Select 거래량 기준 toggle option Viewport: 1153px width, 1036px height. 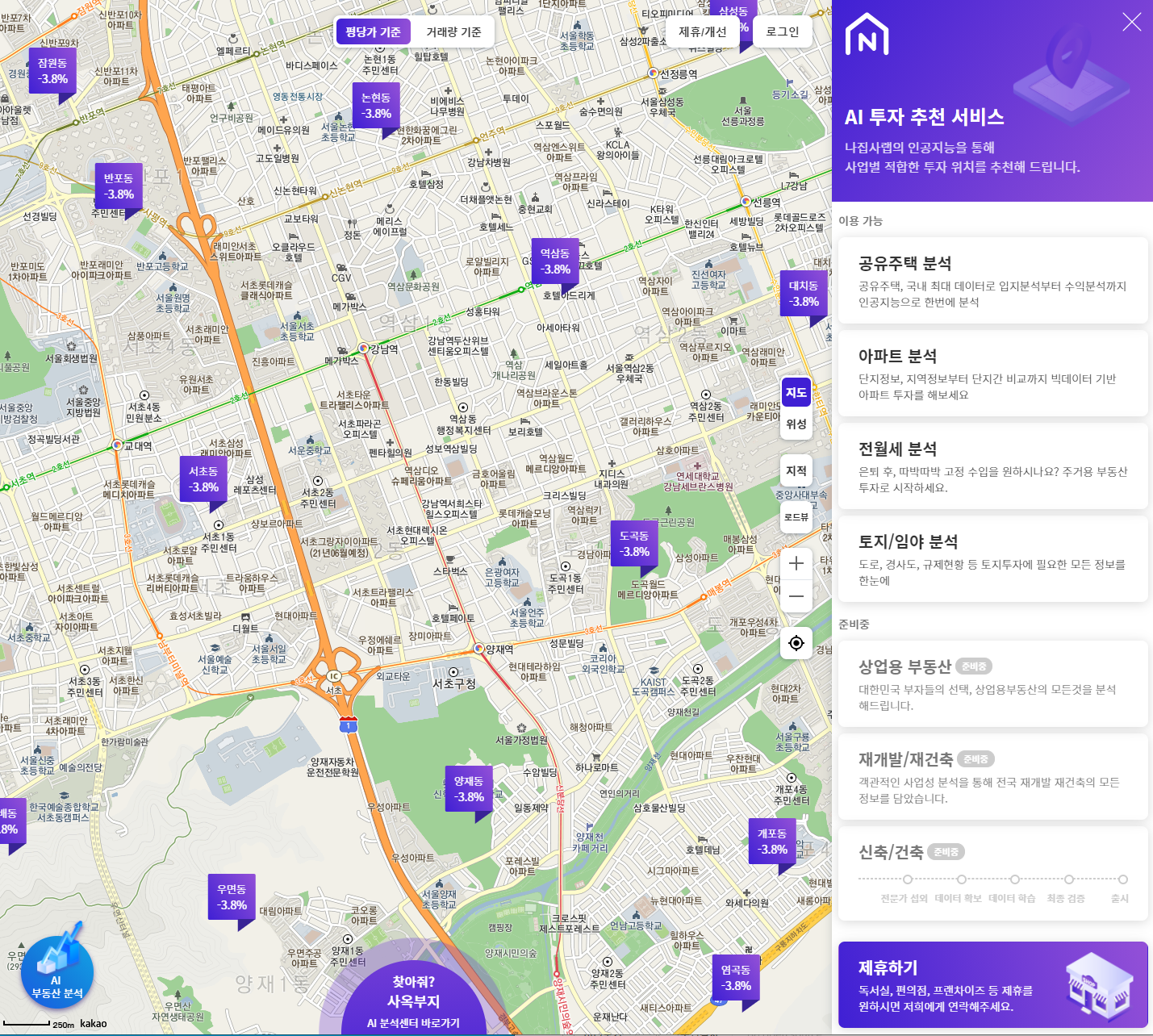pyautogui.click(x=453, y=32)
